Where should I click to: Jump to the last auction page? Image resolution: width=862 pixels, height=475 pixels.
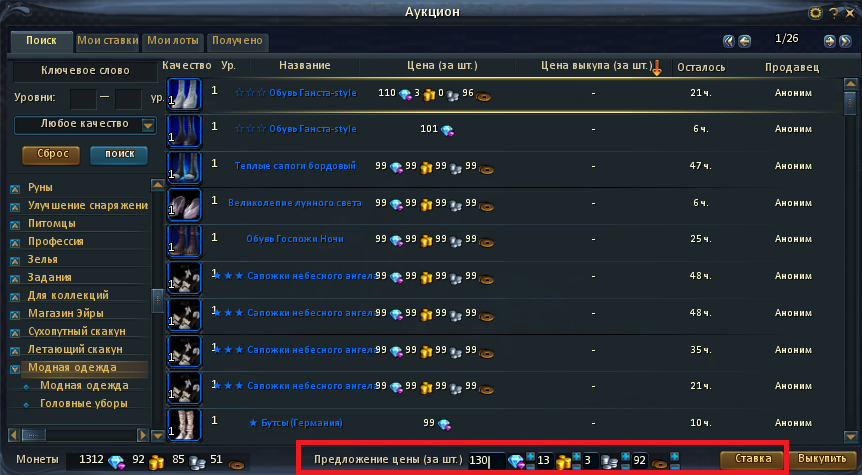coord(846,41)
